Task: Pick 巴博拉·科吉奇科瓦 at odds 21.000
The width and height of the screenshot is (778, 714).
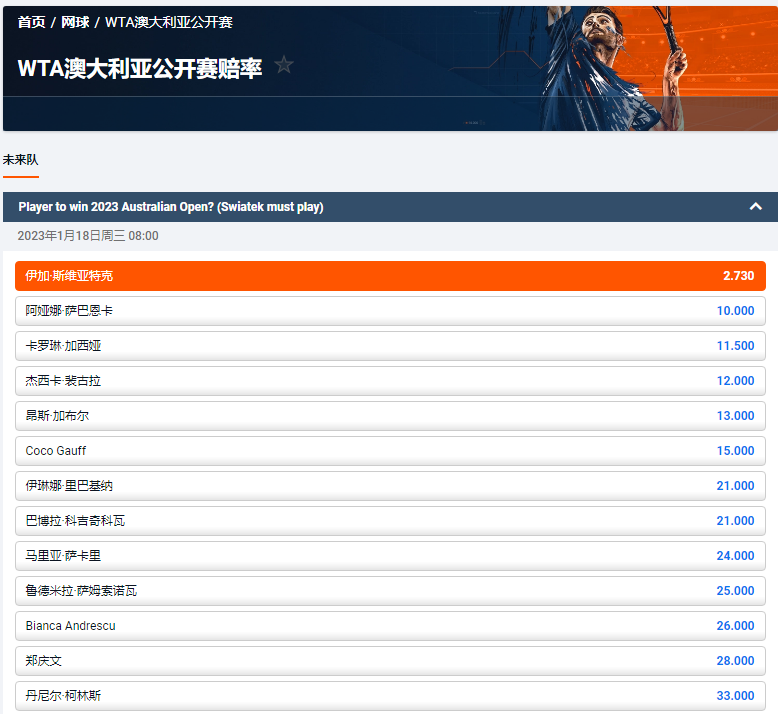Action: 390,521
